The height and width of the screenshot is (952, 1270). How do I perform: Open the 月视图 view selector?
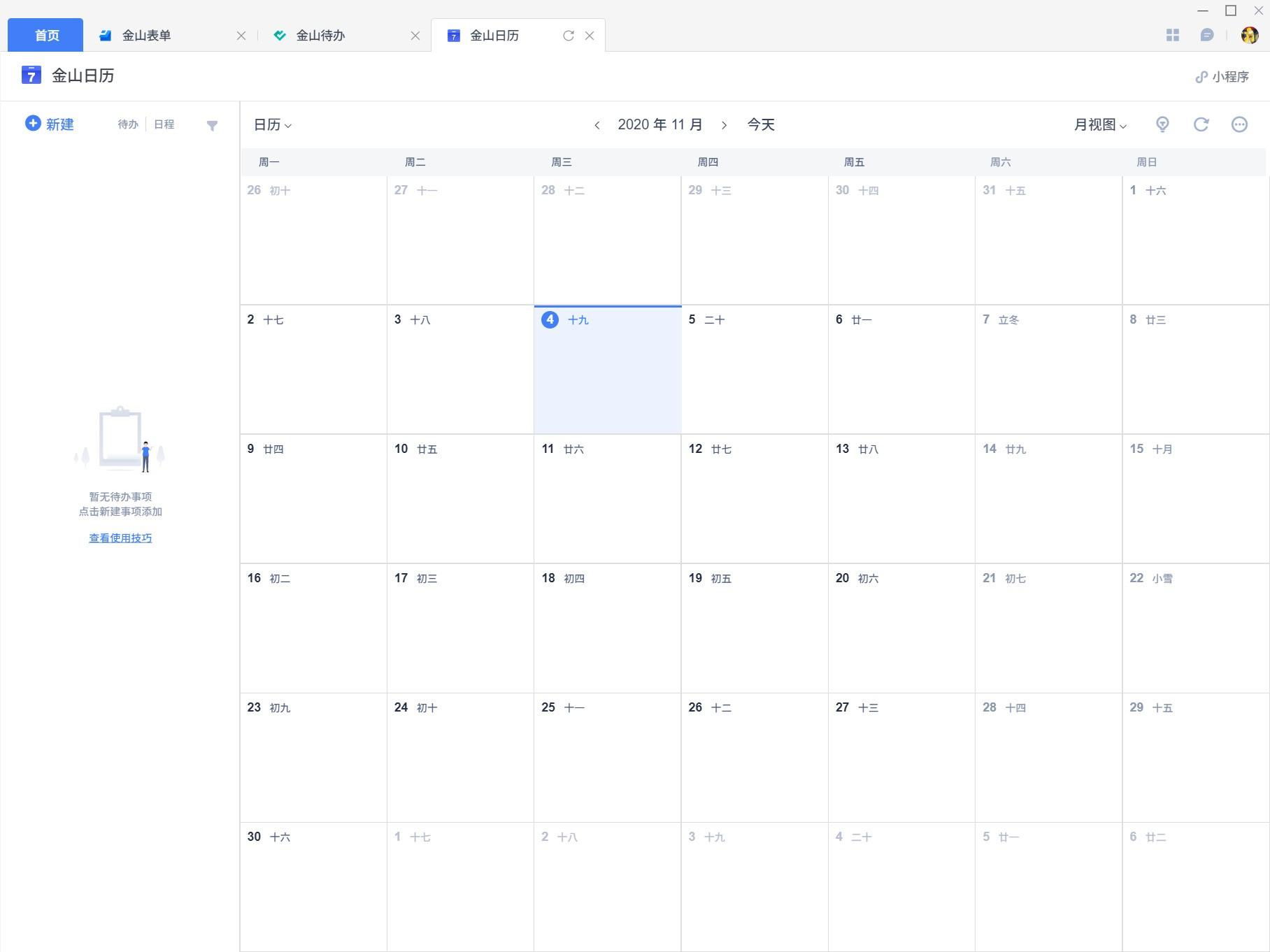tap(1100, 125)
